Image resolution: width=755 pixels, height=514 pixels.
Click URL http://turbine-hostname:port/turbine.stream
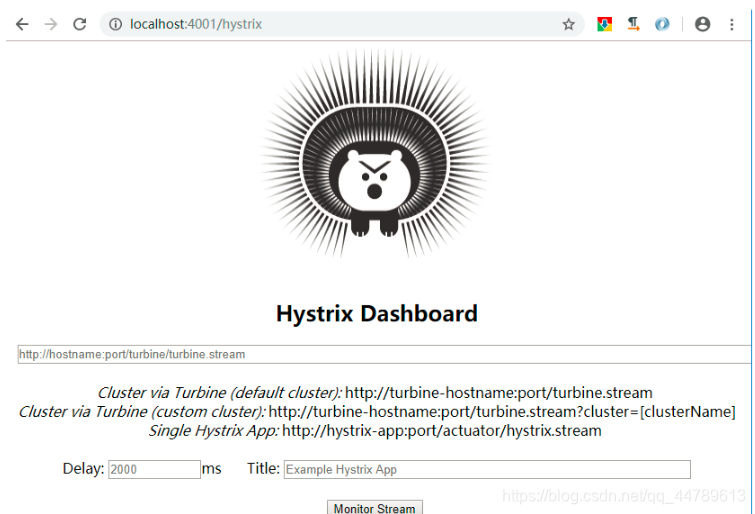[499, 393]
